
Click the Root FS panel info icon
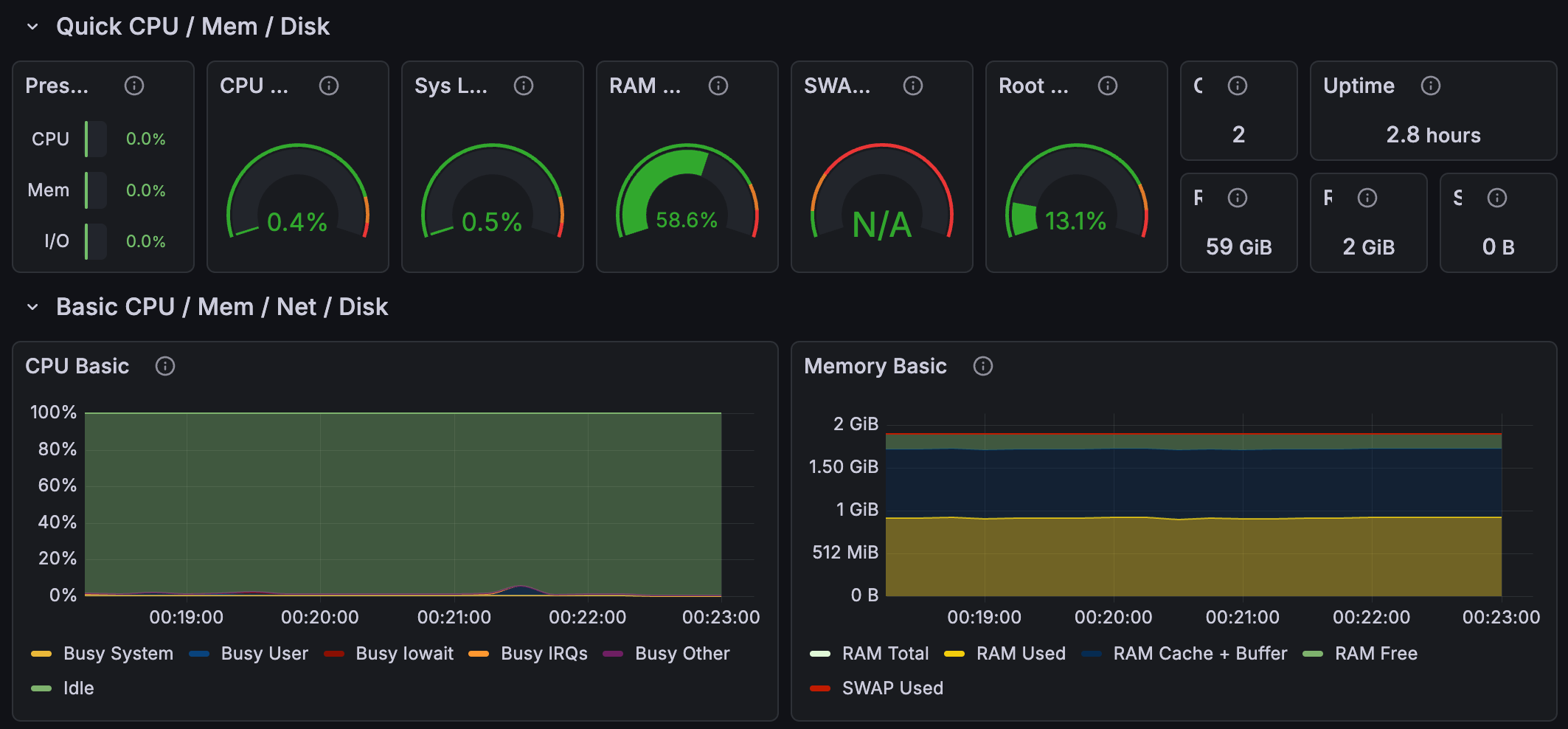pos(1108,86)
